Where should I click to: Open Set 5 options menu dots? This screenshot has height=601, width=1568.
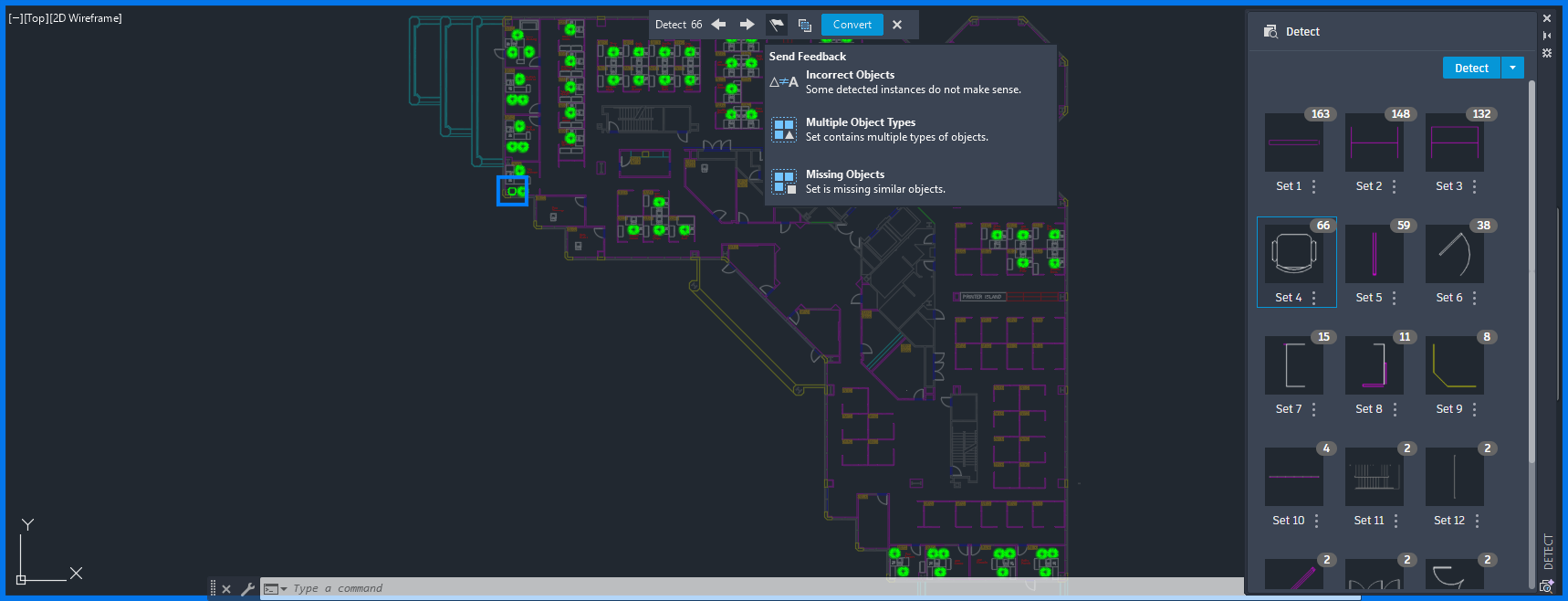1395,298
